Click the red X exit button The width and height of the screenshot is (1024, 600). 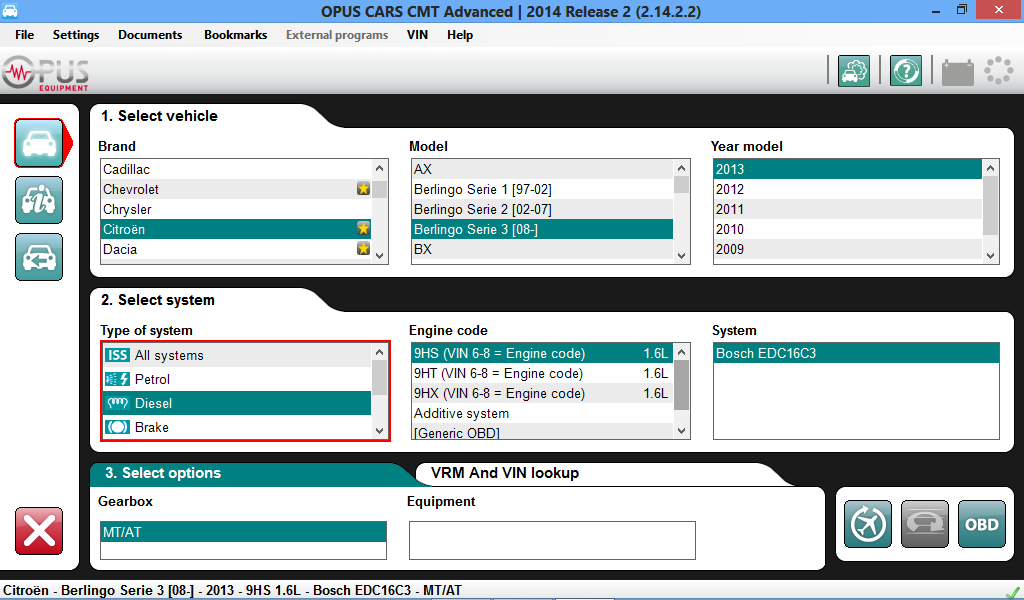point(39,531)
